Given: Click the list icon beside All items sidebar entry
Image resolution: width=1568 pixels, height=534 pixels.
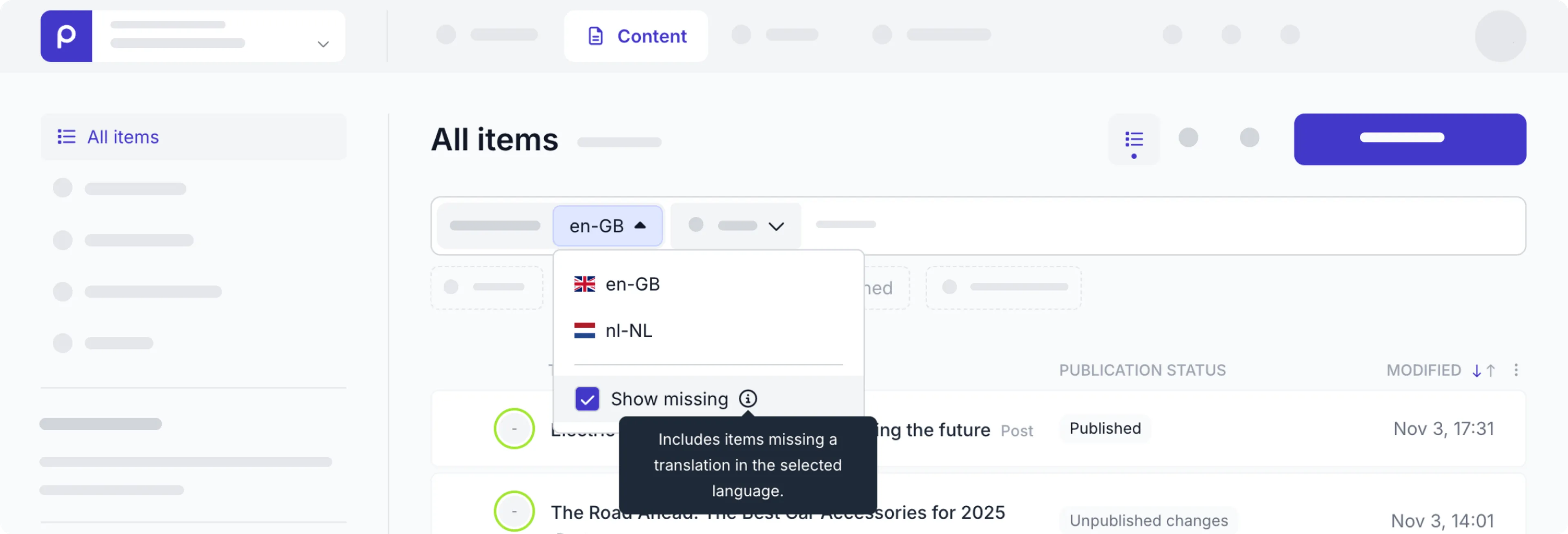Looking at the screenshot, I should point(66,136).
